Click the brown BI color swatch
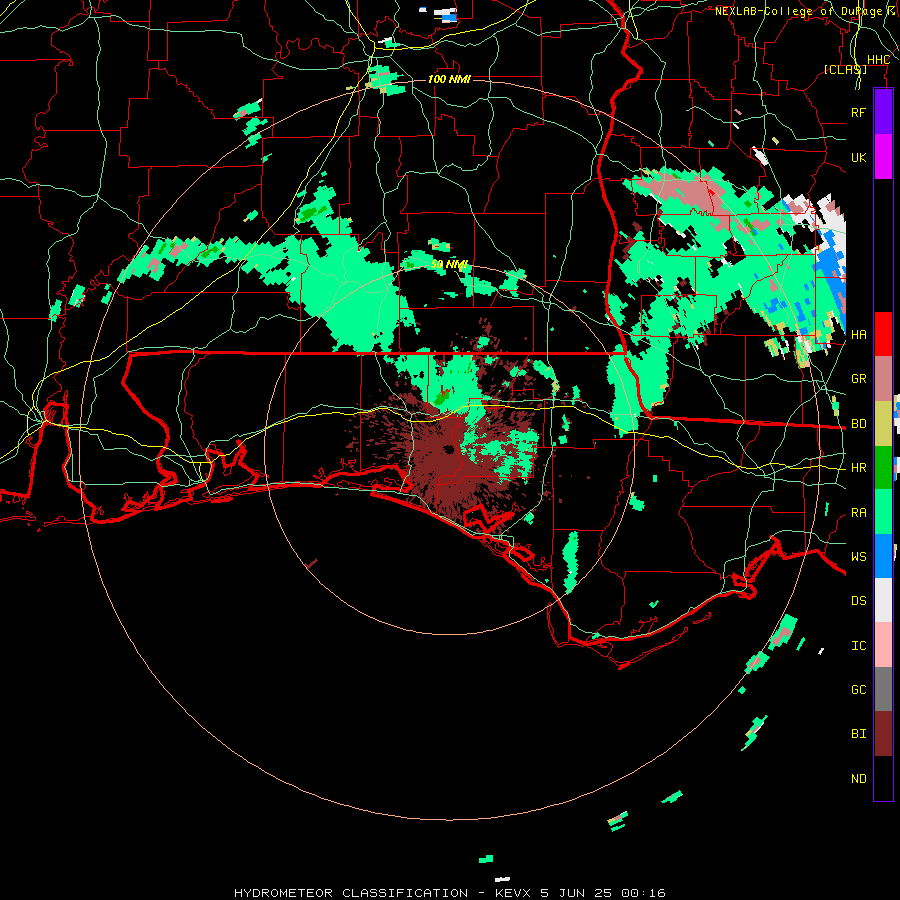Screen dimensions: 900x900 [883, 734]
